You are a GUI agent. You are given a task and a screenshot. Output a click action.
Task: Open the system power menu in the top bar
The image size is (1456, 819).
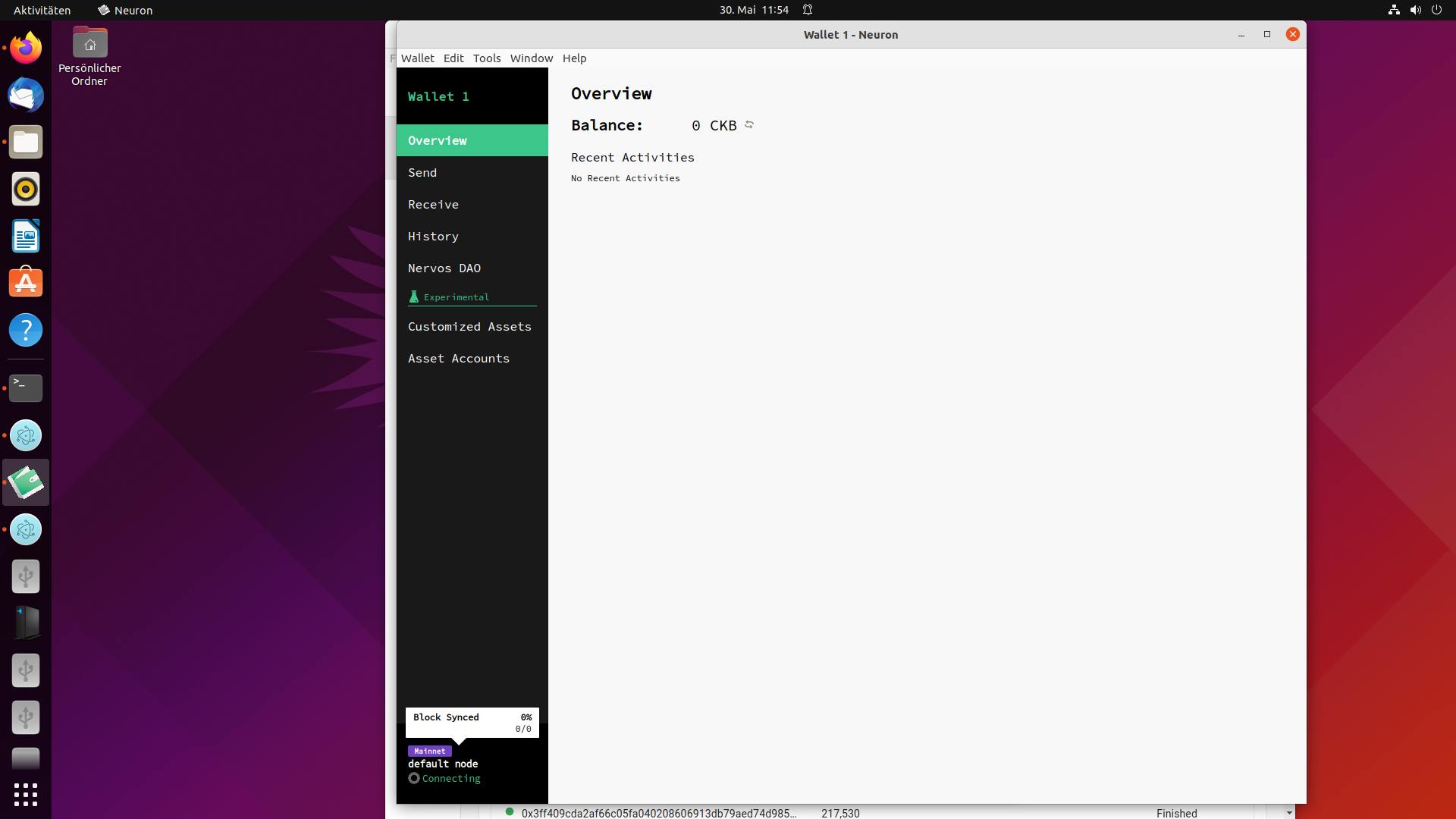(x=1436, y=10)
